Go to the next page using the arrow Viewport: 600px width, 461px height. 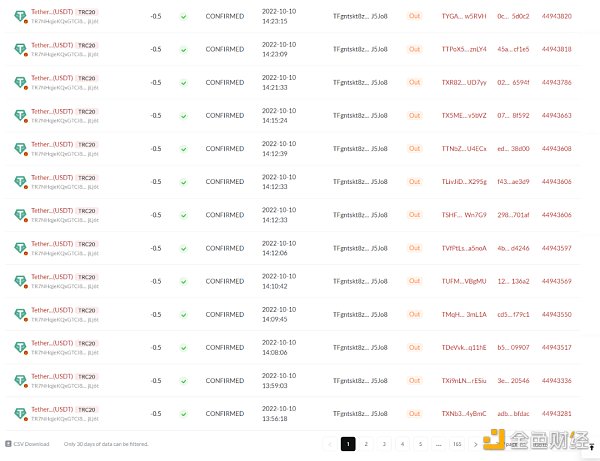[475, 443]
